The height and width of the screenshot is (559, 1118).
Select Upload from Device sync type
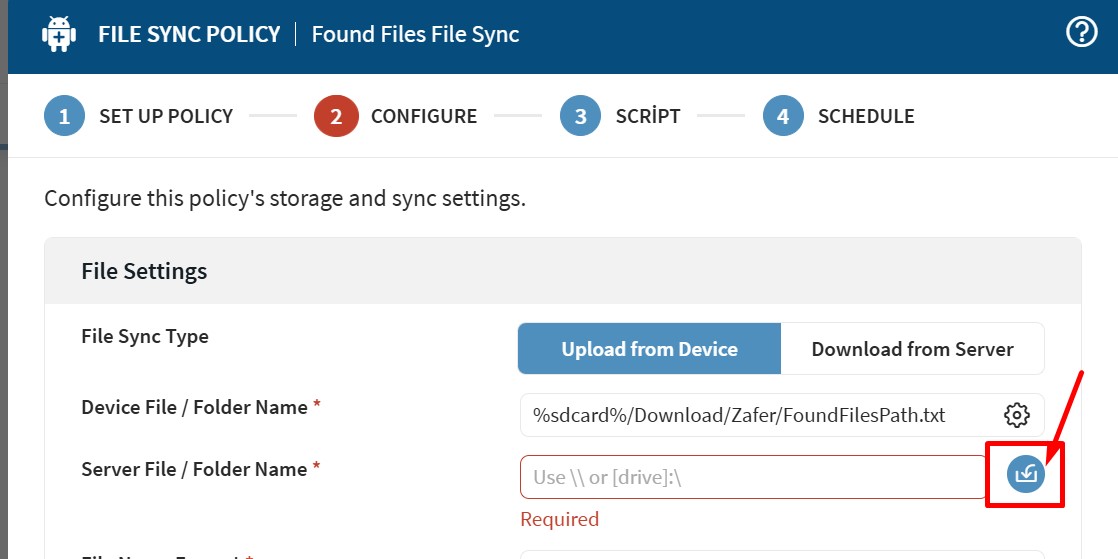pyautogui.click(x=649, y=349)
